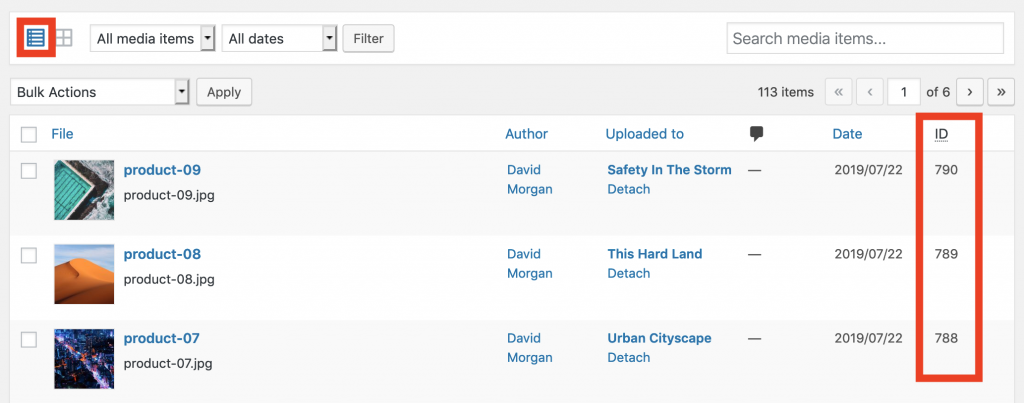Detach product-08 from This Hard Land
Screen dimensions: 1024x403
click(628, 273)
